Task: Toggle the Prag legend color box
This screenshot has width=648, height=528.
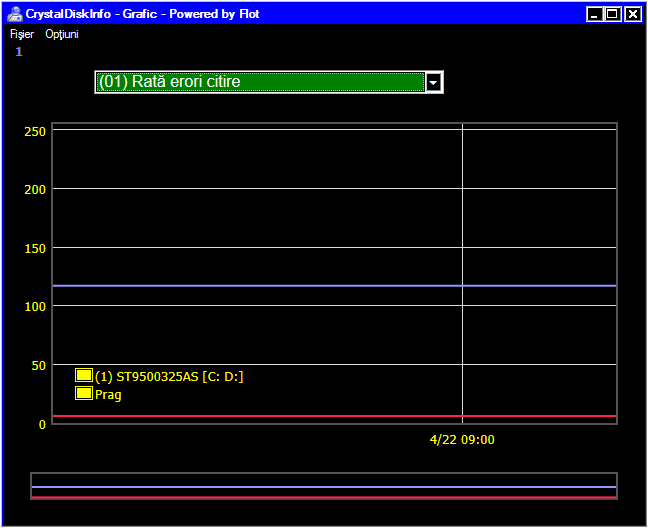Action: click(x=84, y=393)
